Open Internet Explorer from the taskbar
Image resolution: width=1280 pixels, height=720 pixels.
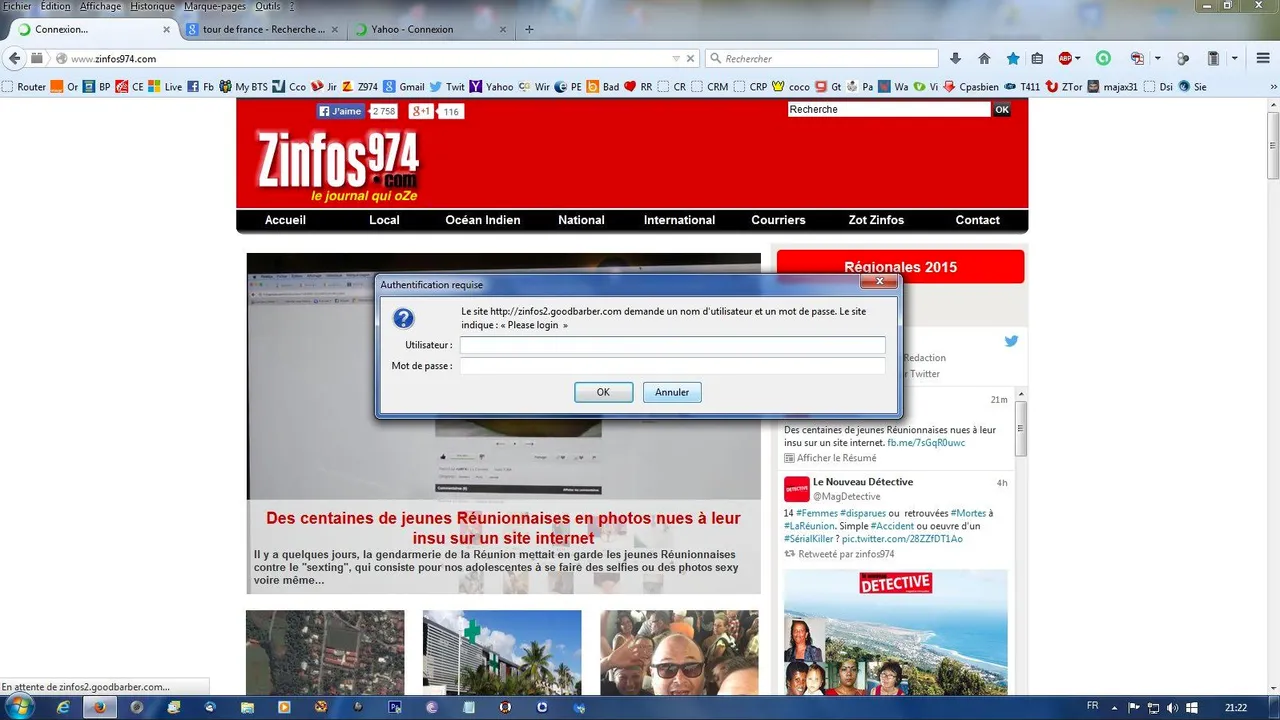(x=65, y=707)
